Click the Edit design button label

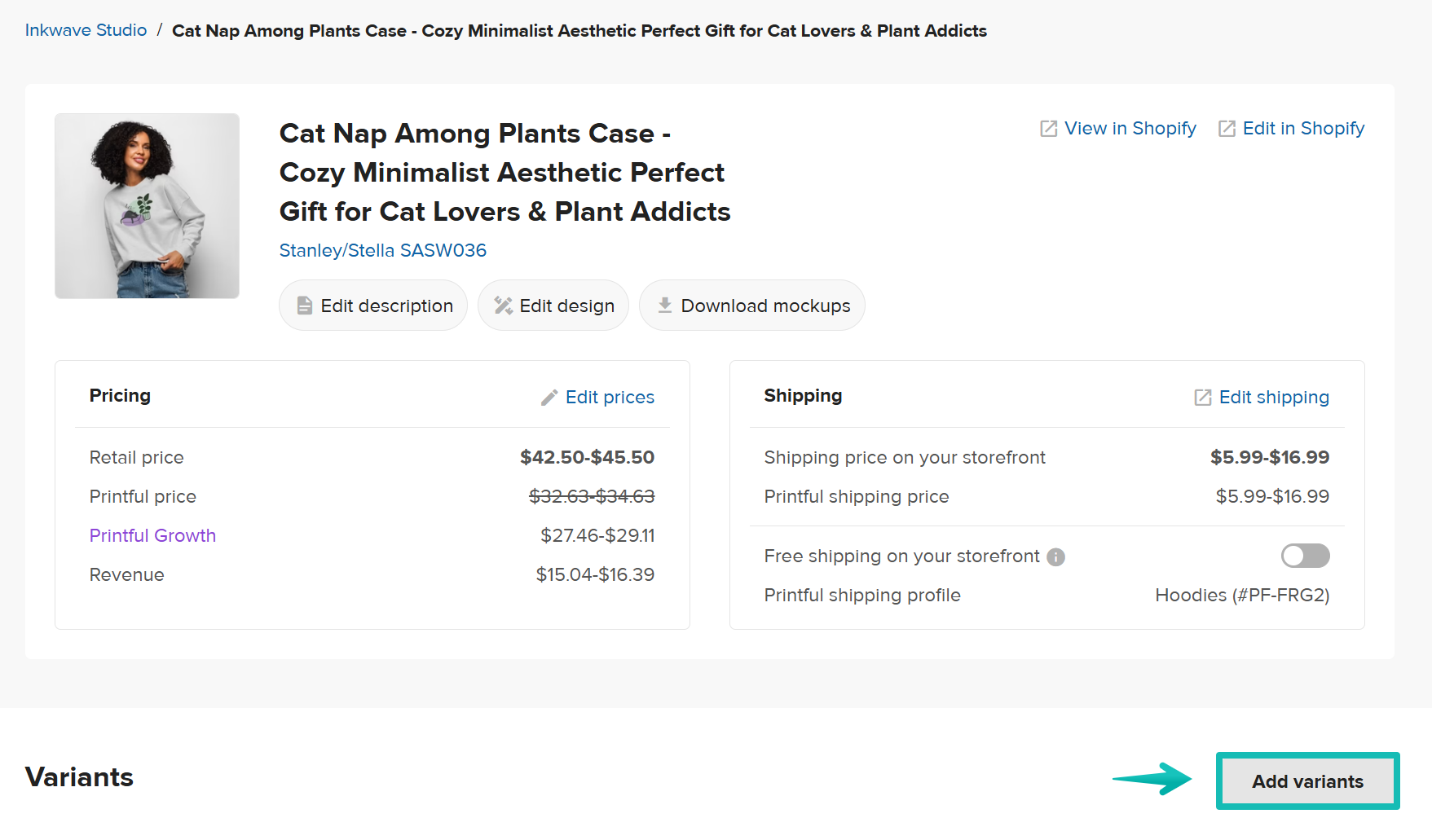coord(566,306)
